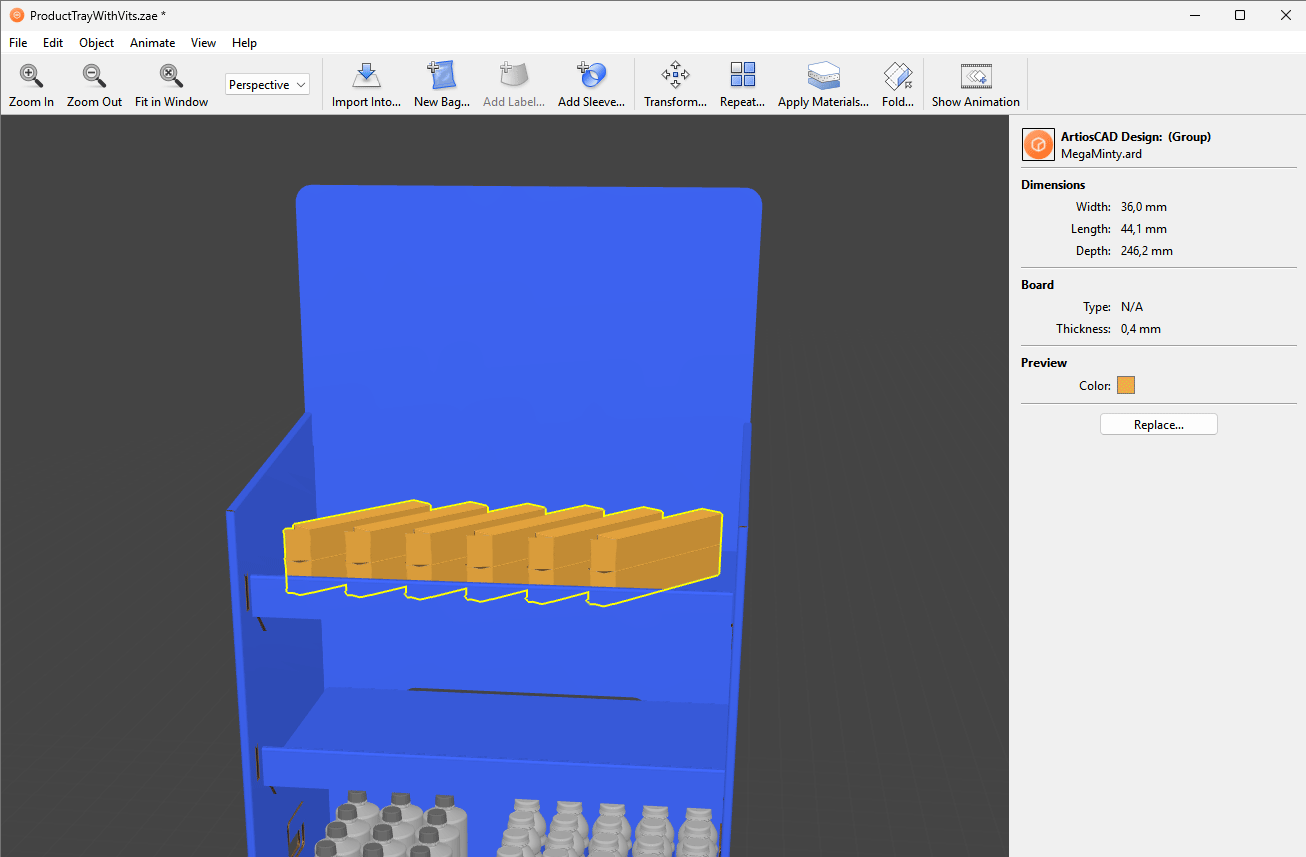Create a New Bag from toolbar

[x=441, y=76]
